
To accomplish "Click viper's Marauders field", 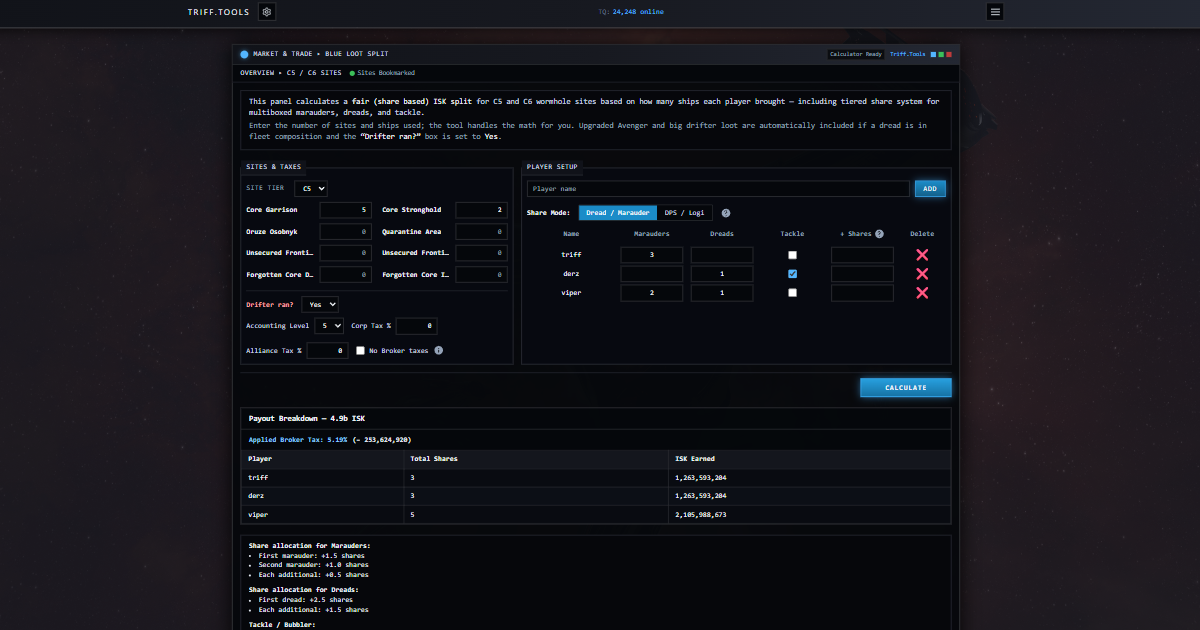I will (x=651, y=293).
